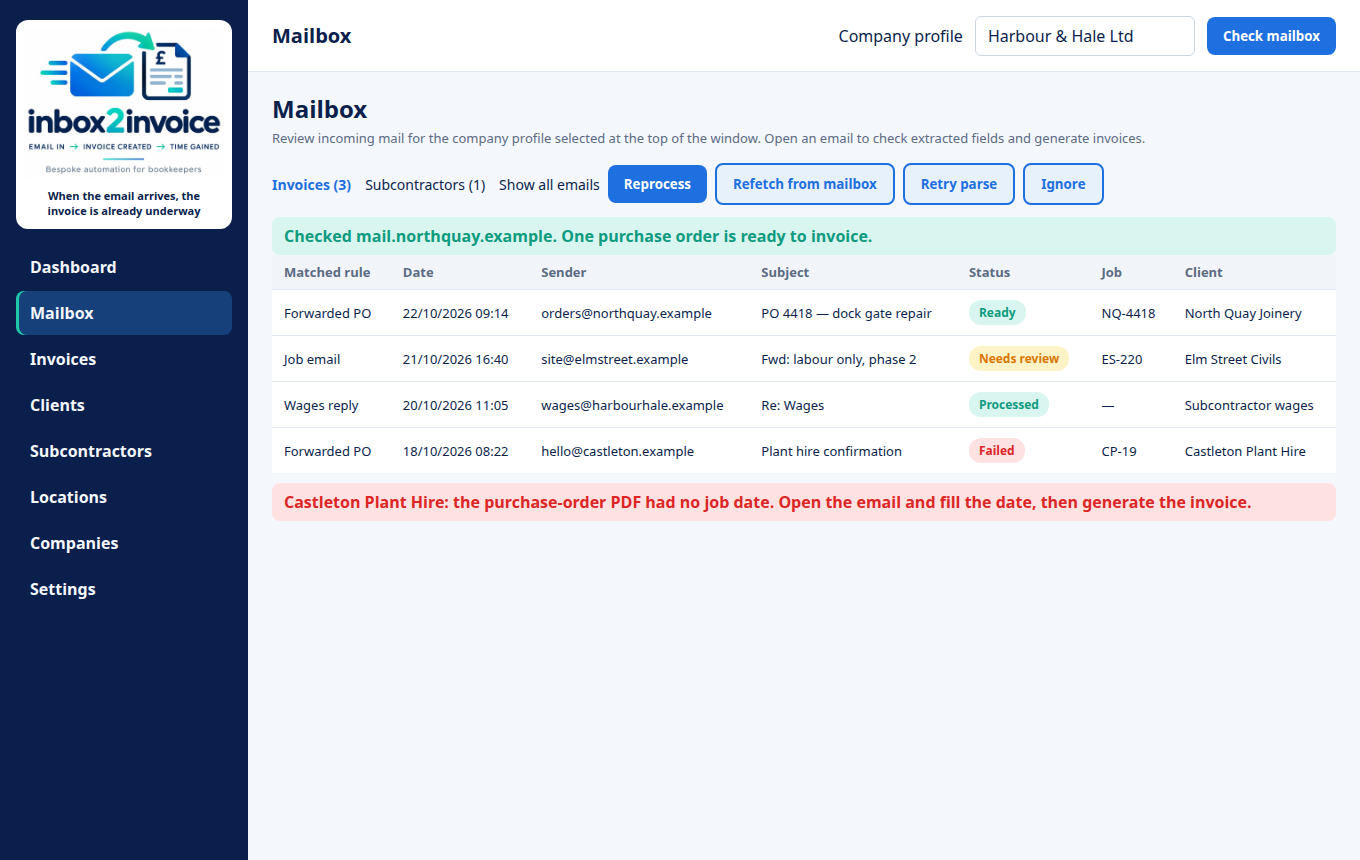
Task: Open the Companies page
Action: (124, 543)
